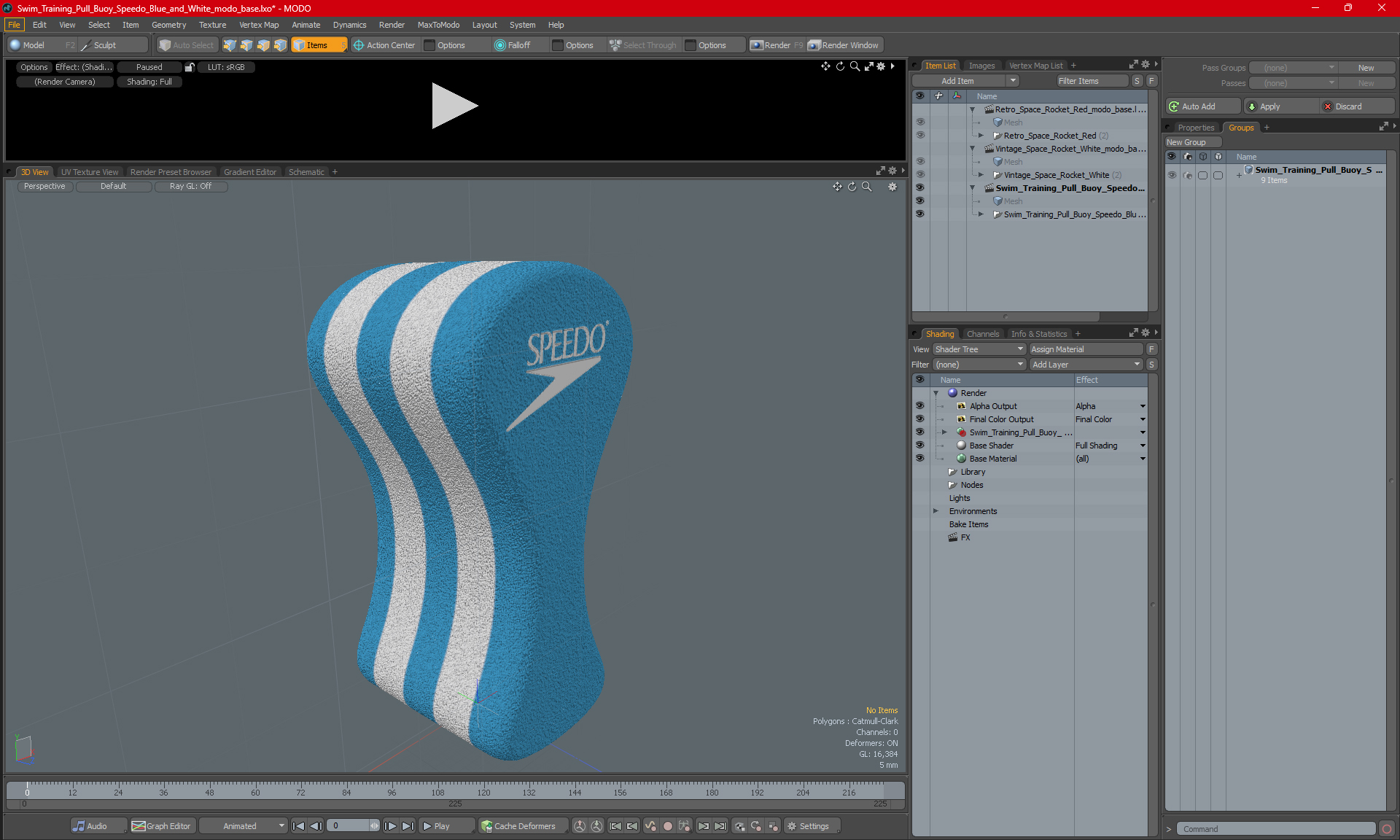Click Render Window icon button
The height and width of the screenshot is (840, 1400).
[844, 45]
